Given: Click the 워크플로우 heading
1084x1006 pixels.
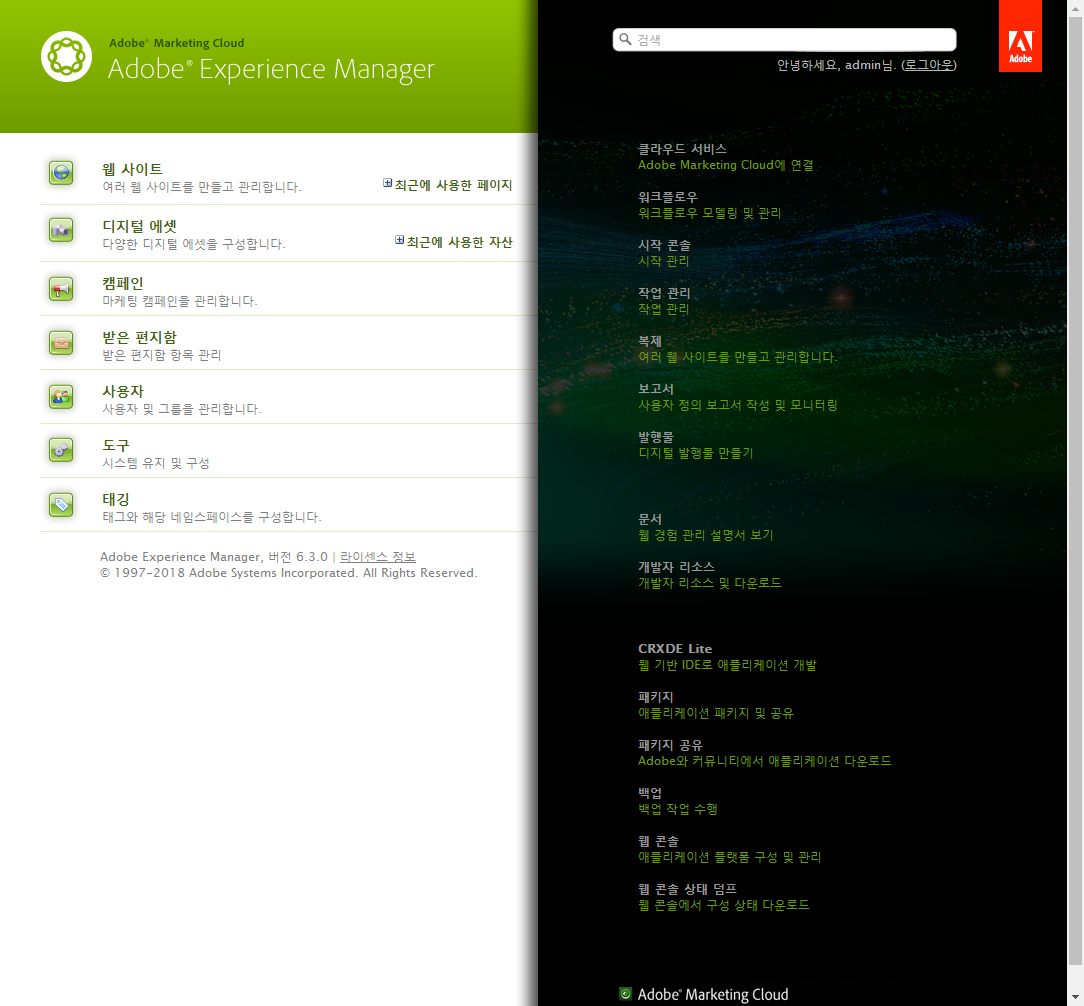Looking at the screenshot, I should coord(667,197).
